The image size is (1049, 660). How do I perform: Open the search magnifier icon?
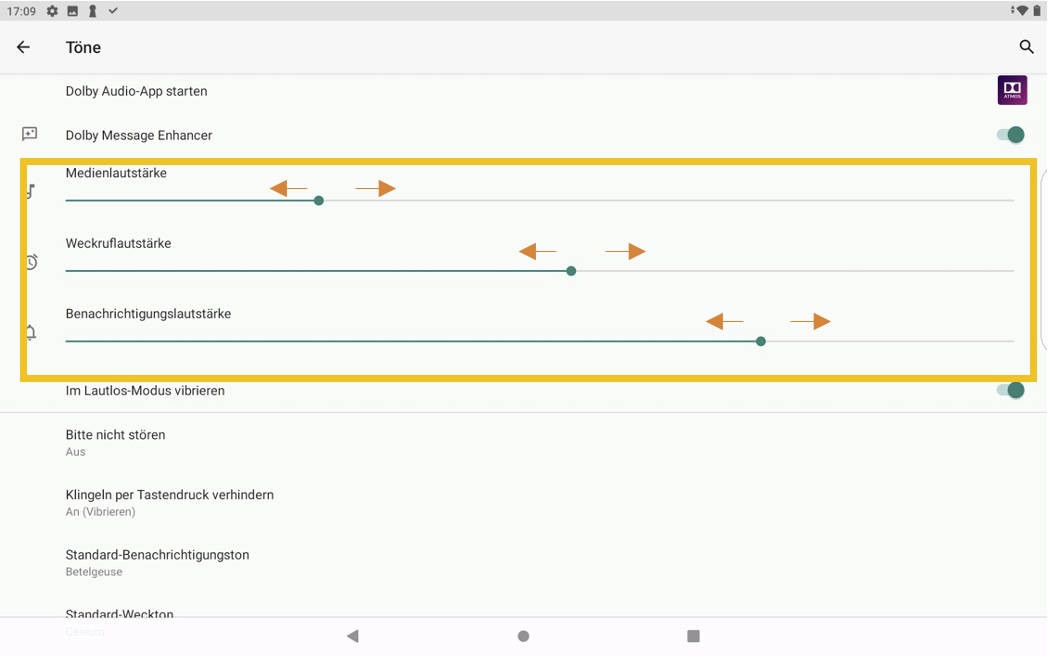[1026, 47]
